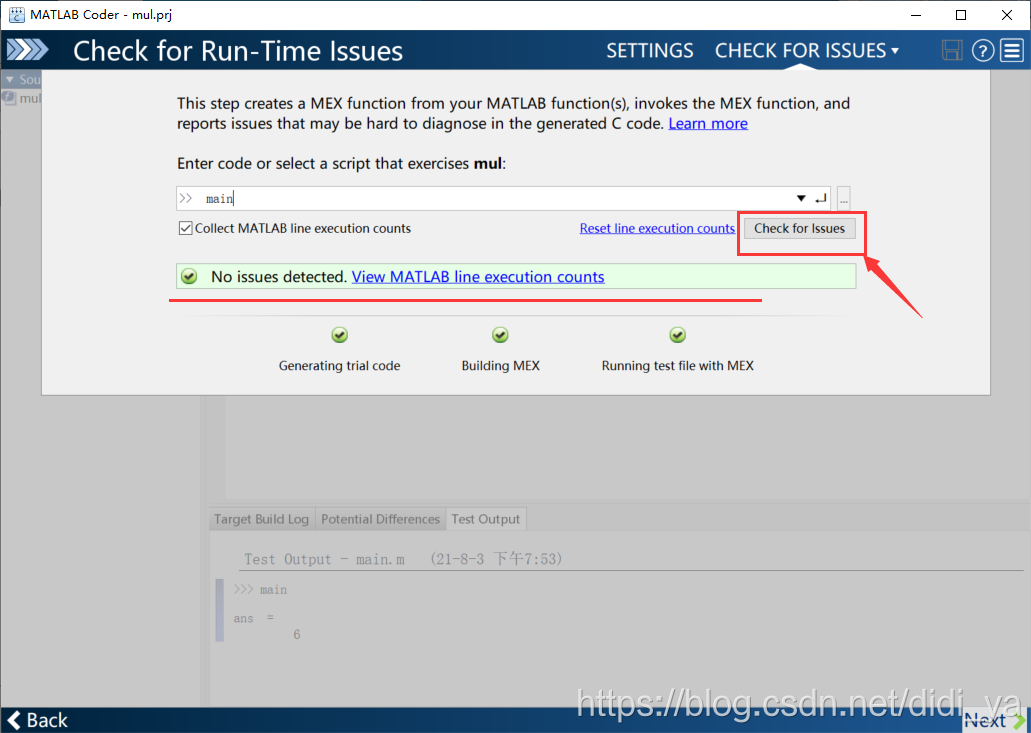Click the 'Building MEX' label

pyautogui.click(x=500, y=366)
